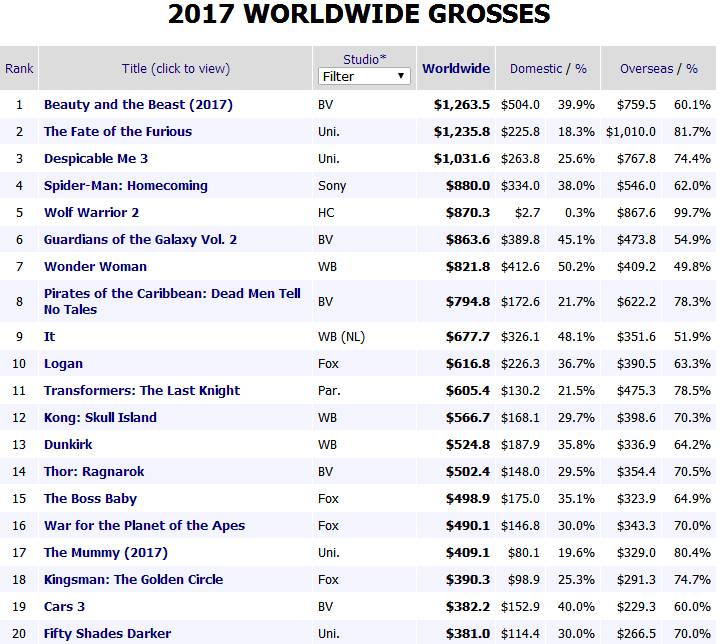Open Transformers: The Last Knight
720x644 pixels.
pyautogui.click(x=142, y=391)
